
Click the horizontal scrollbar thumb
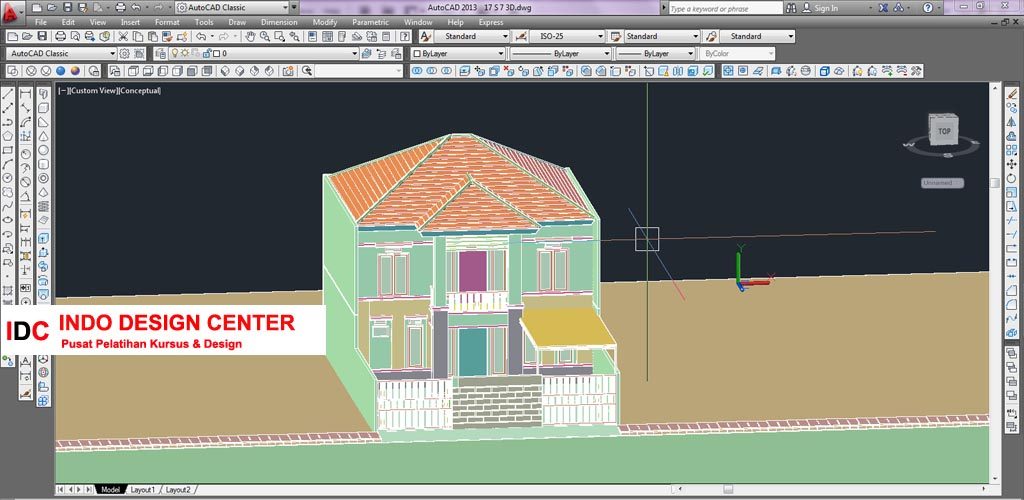[728, 490]
